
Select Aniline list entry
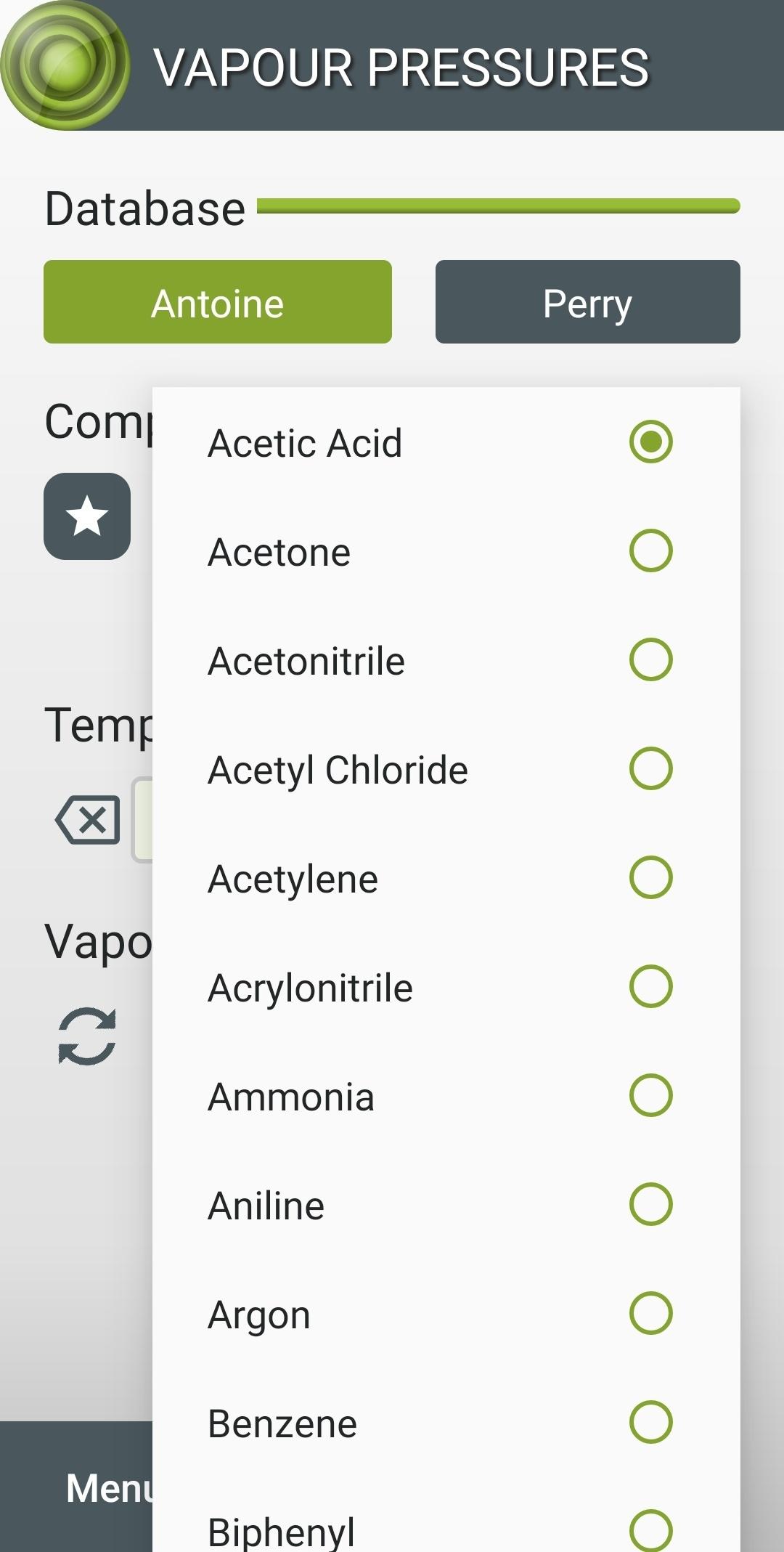point(446,1205)
